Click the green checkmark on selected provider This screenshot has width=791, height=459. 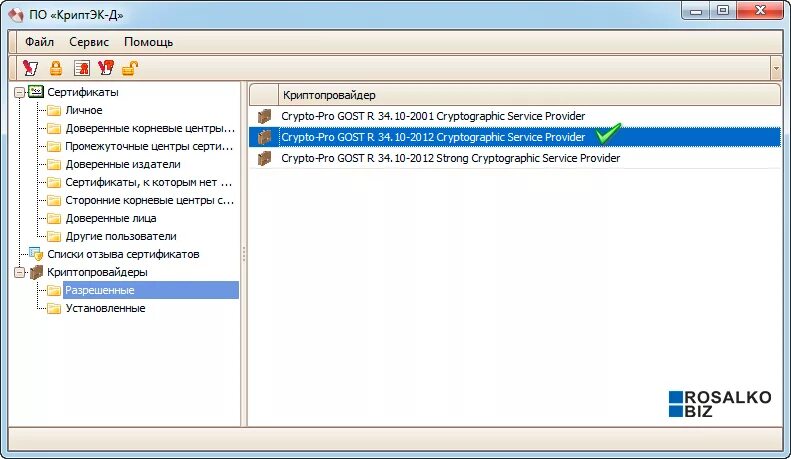pyautogui.click(x=608, y=133)
